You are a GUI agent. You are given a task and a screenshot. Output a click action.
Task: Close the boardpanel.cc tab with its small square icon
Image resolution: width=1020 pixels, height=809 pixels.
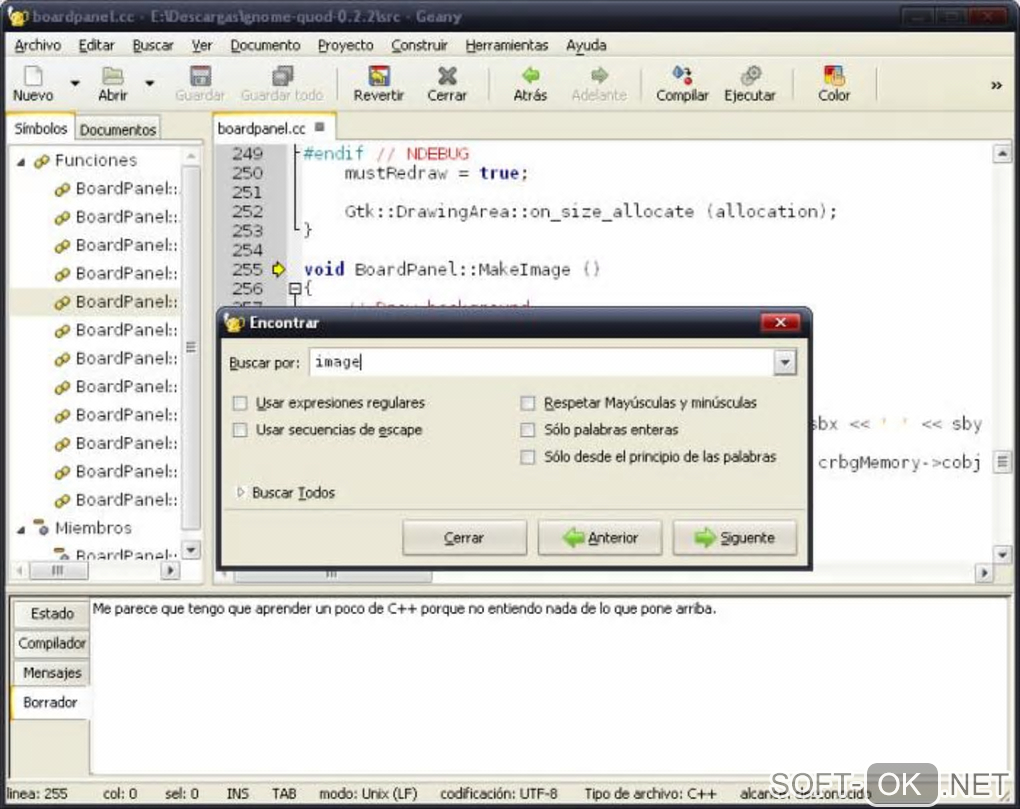point(319,127)
